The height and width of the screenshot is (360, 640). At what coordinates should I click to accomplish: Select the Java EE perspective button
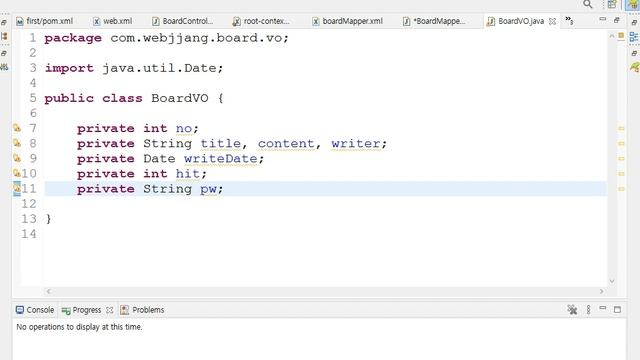tap(633, 4)
